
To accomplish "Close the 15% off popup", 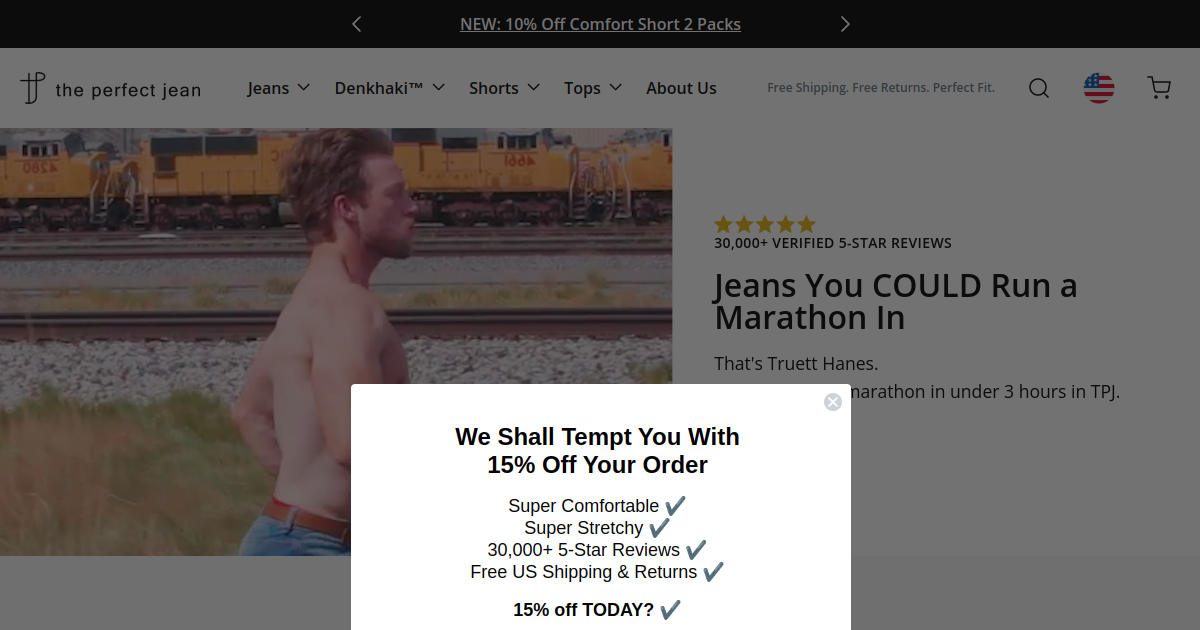I will click(x=833, y=402).
